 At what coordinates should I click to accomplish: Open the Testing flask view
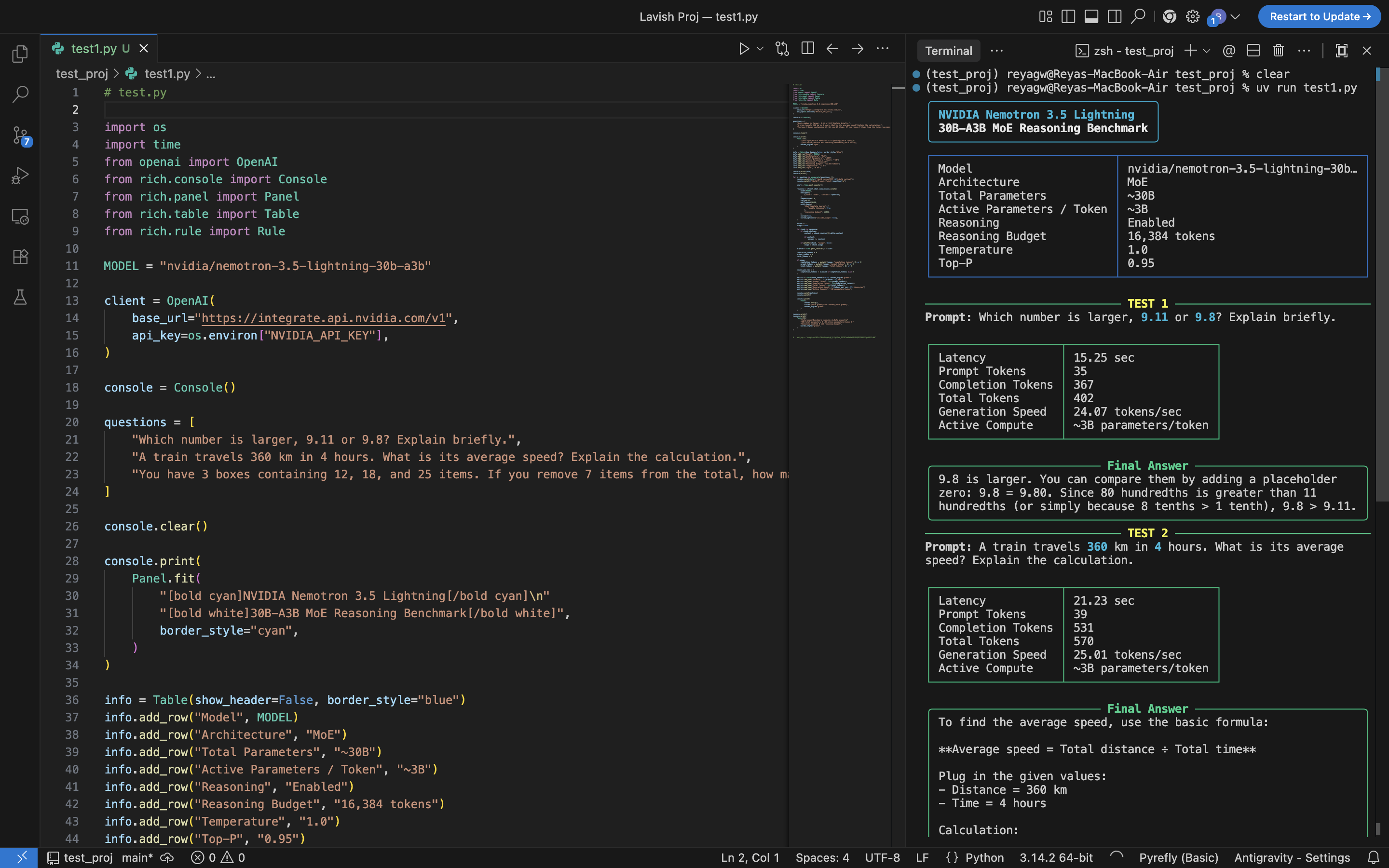[x=20, y=297]
